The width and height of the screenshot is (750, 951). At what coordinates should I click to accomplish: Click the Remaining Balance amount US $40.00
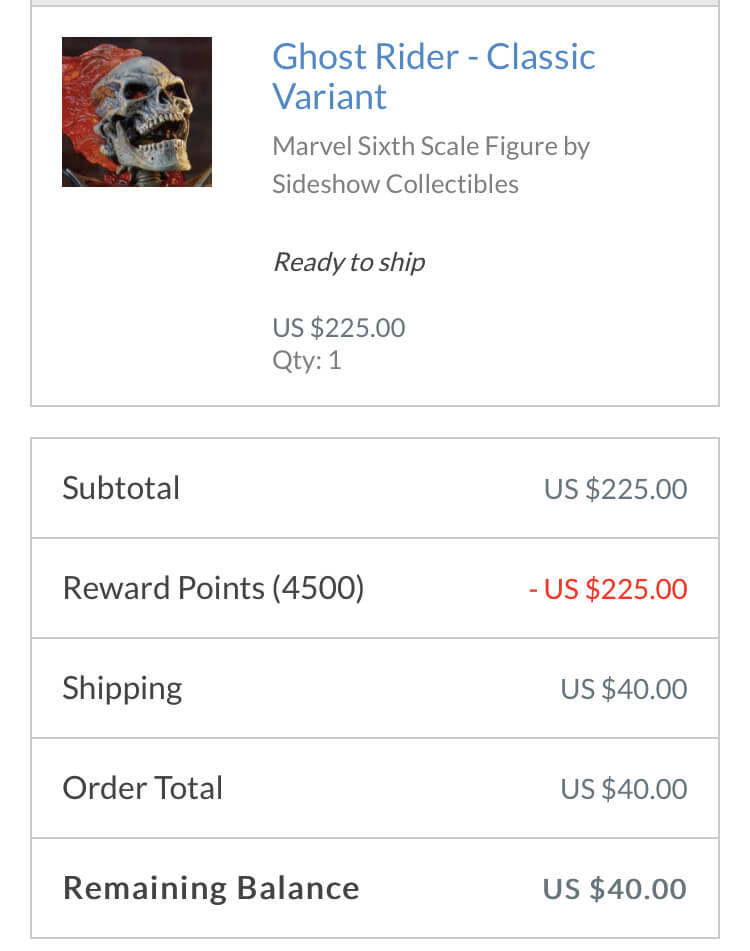[615, 889]
